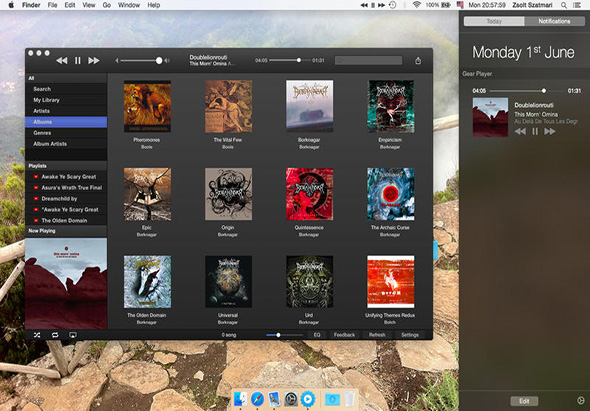Viewport: 590px width, 411px height.
Task: Launch Safari from the Dock
Action: click(257, 399)
